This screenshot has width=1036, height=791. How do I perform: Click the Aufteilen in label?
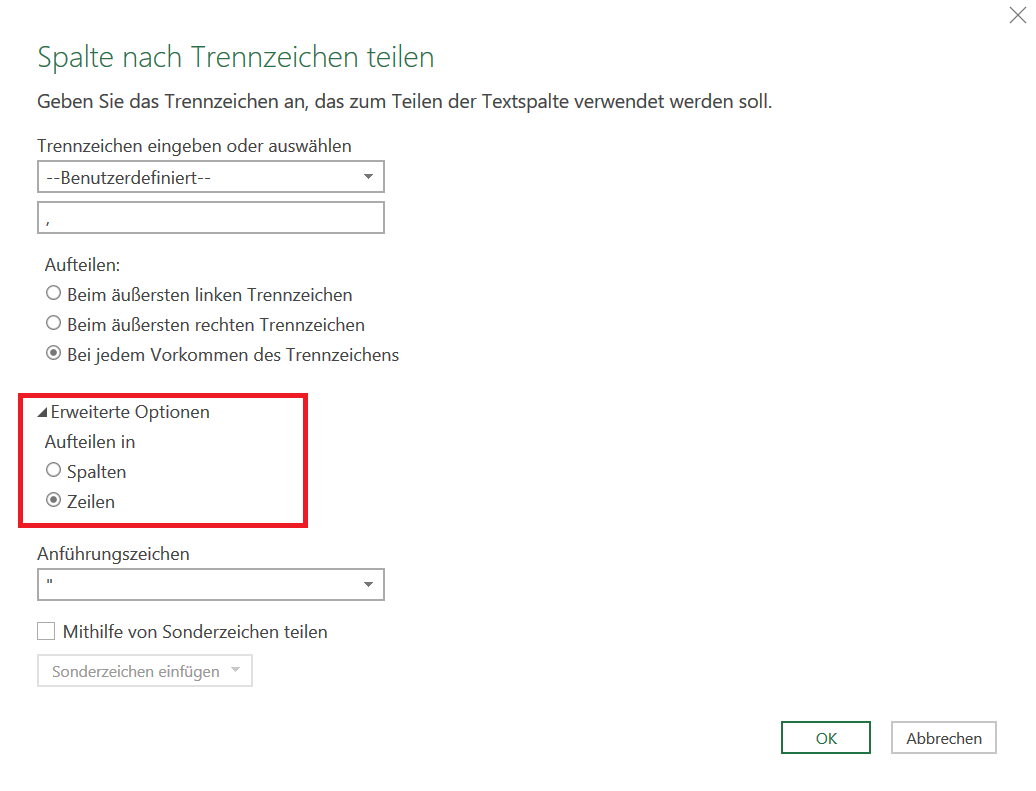click(x=90, y=442)
